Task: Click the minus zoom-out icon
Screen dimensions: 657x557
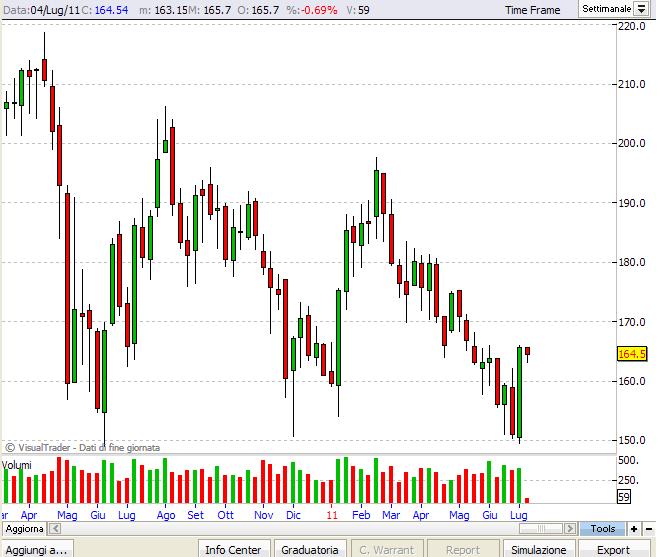Action: coord(648,528)
